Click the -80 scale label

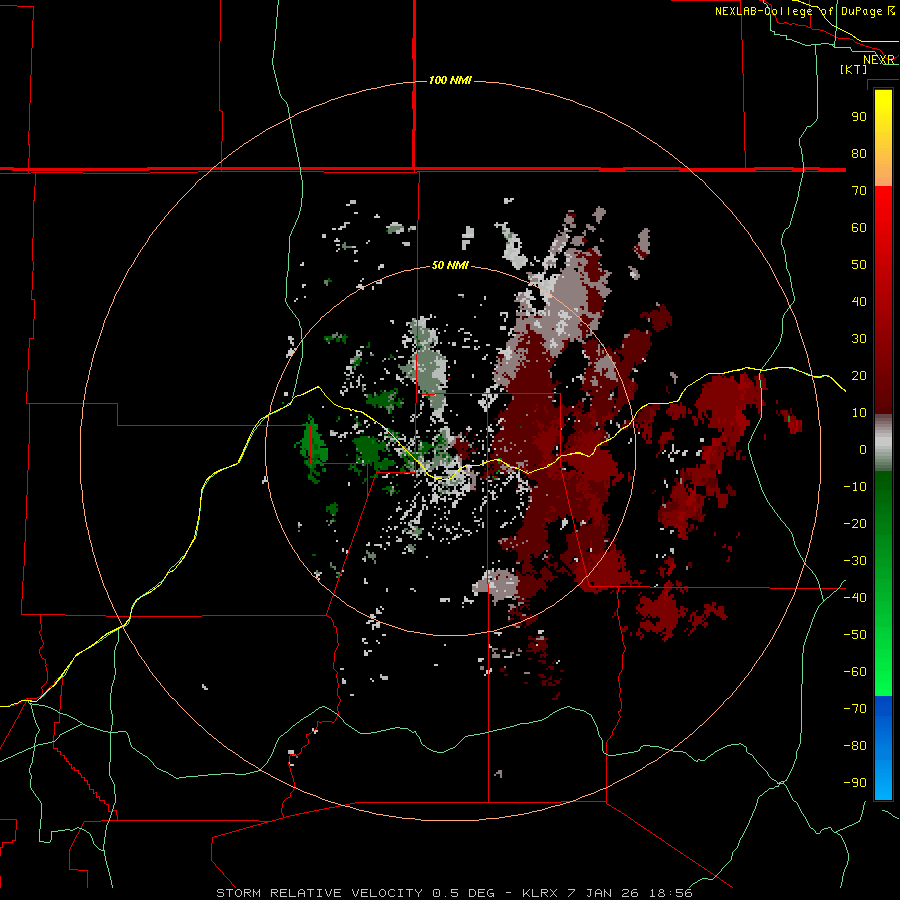[855, 746]
